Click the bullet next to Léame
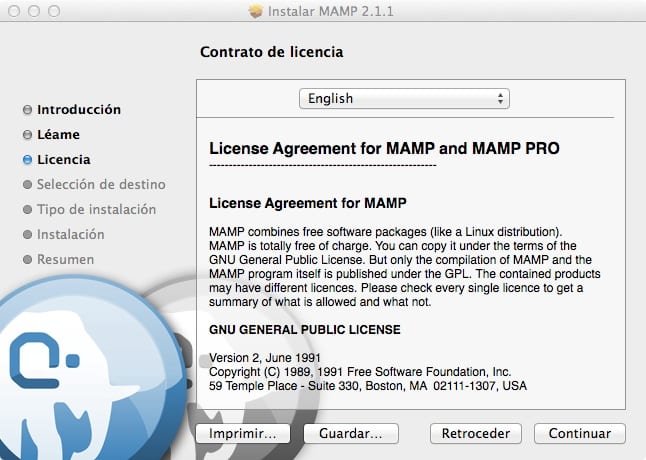 27,135
